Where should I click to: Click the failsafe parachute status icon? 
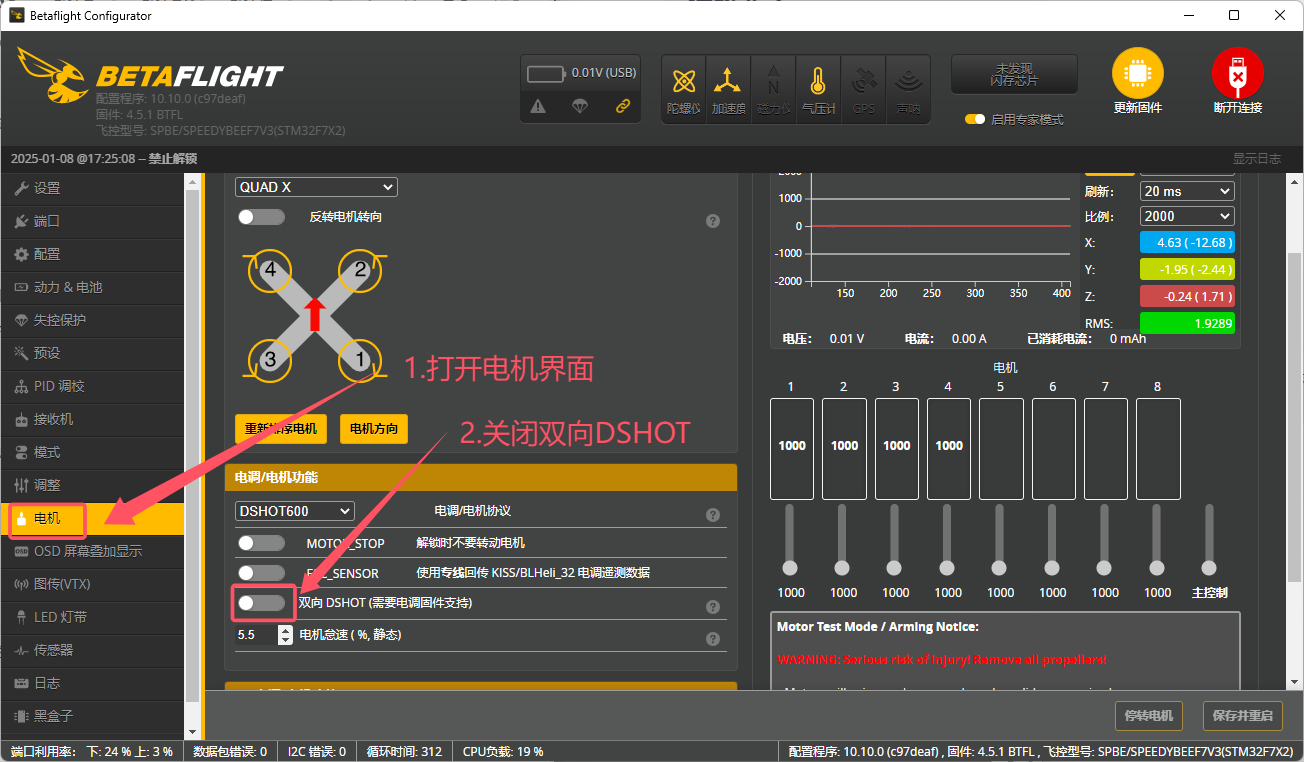tap(580, 106)
